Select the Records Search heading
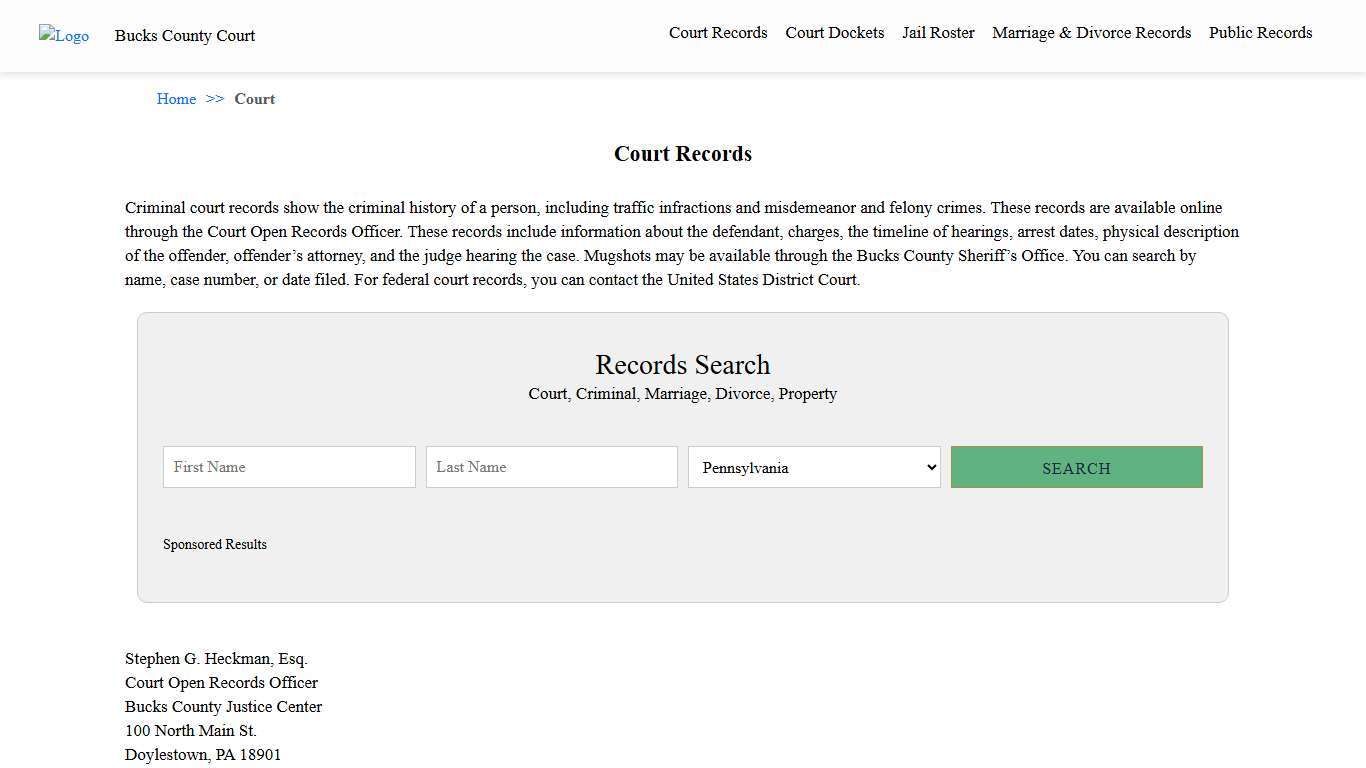 coord(682,365)
